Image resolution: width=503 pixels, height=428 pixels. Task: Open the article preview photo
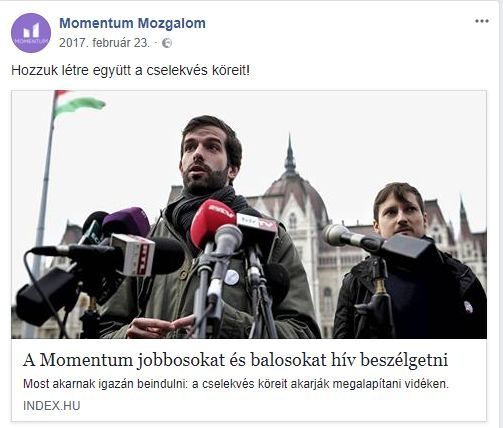point(249,214)
